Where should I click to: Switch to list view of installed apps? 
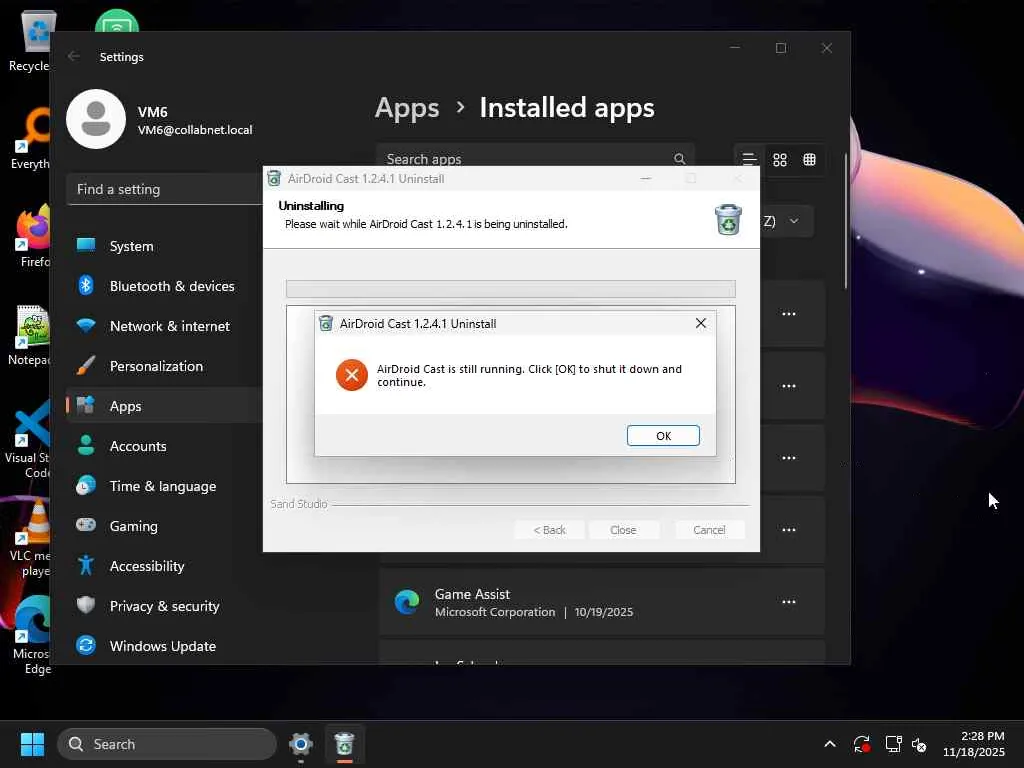(749, 160)
